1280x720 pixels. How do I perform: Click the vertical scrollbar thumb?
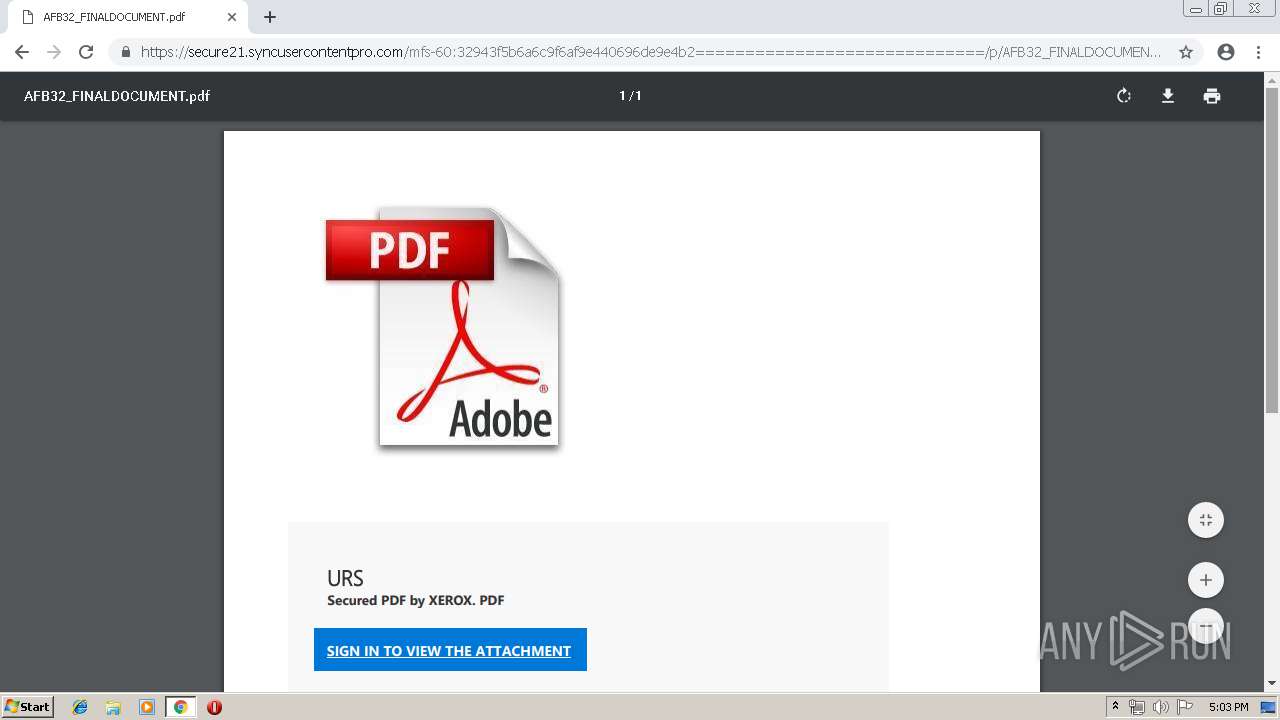pos(1272,250)
